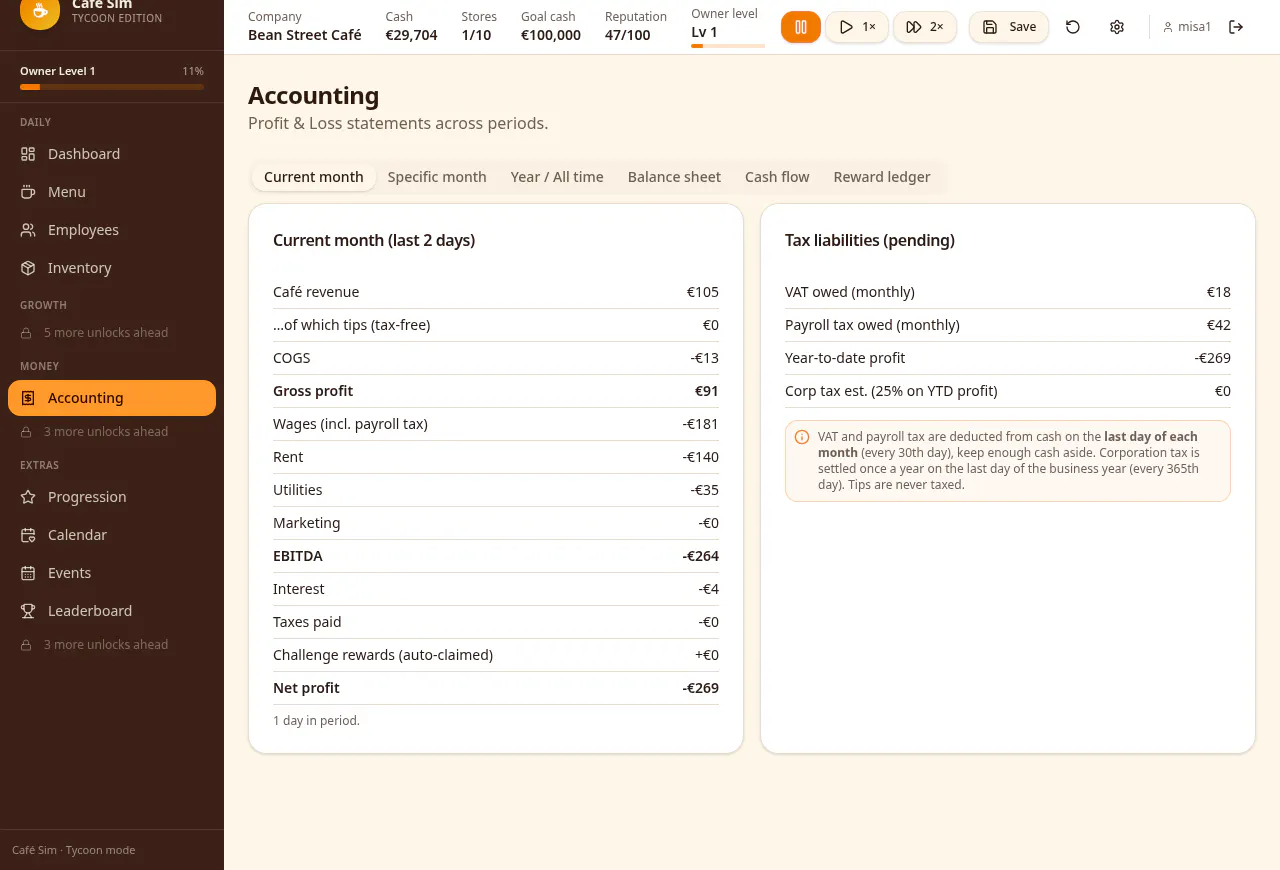
Task: Switch to the Specific month tab
Action: pyautogui.click(x=437, y=177)
